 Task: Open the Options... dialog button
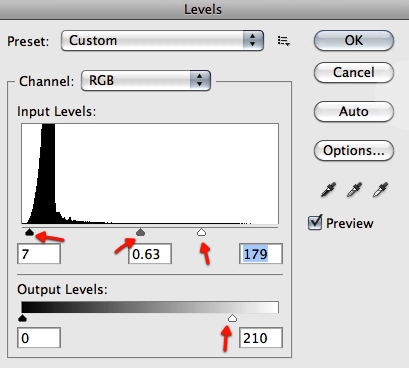pos(354,150)
